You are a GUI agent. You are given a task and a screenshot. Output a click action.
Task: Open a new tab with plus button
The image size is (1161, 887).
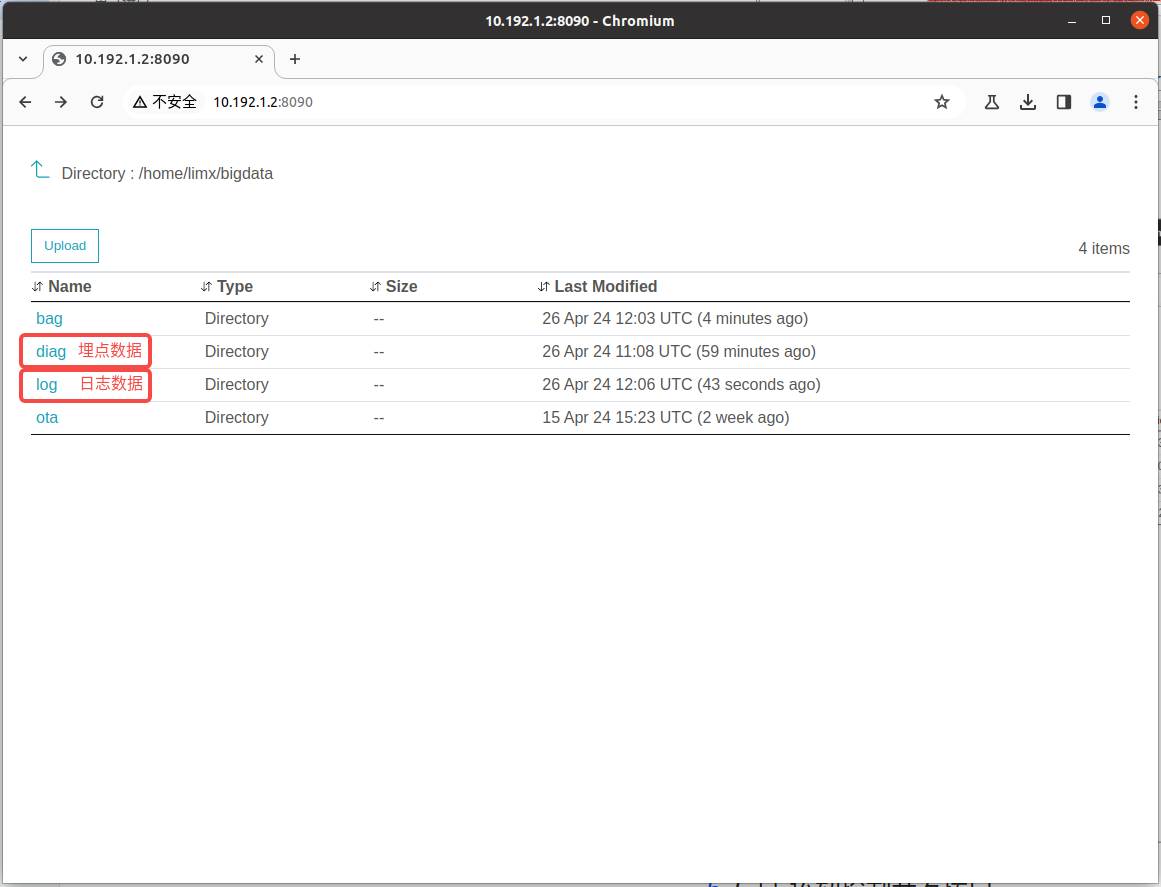click(x=295, y=59)
